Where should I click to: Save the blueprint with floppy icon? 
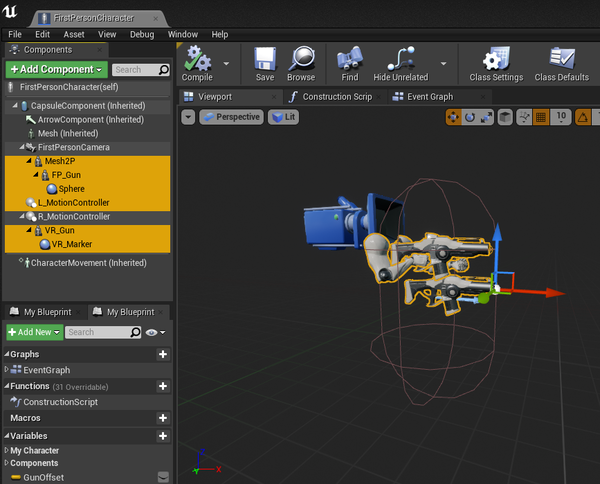click(265, 59)
